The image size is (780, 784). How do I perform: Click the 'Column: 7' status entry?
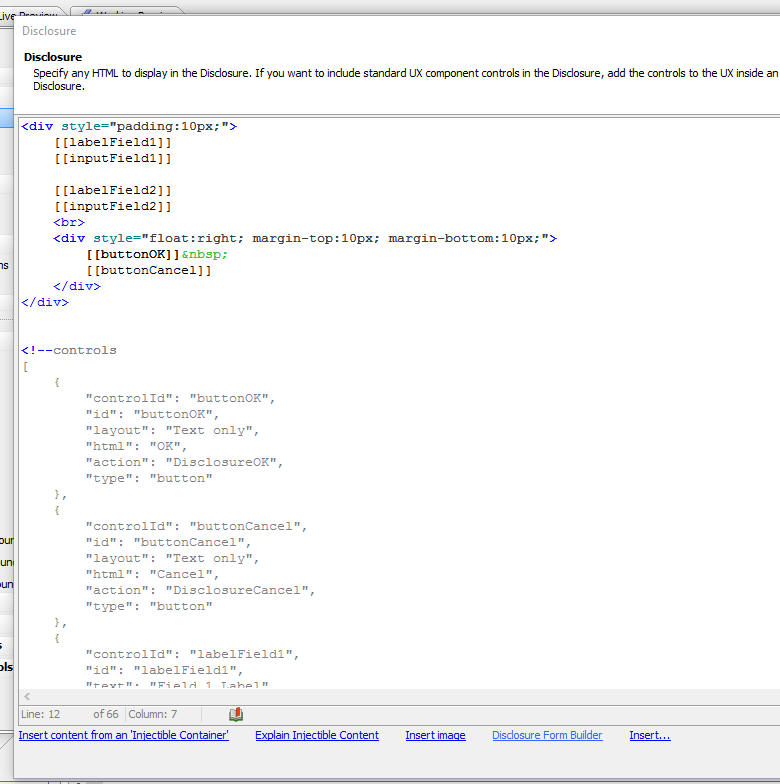[152, 714]
